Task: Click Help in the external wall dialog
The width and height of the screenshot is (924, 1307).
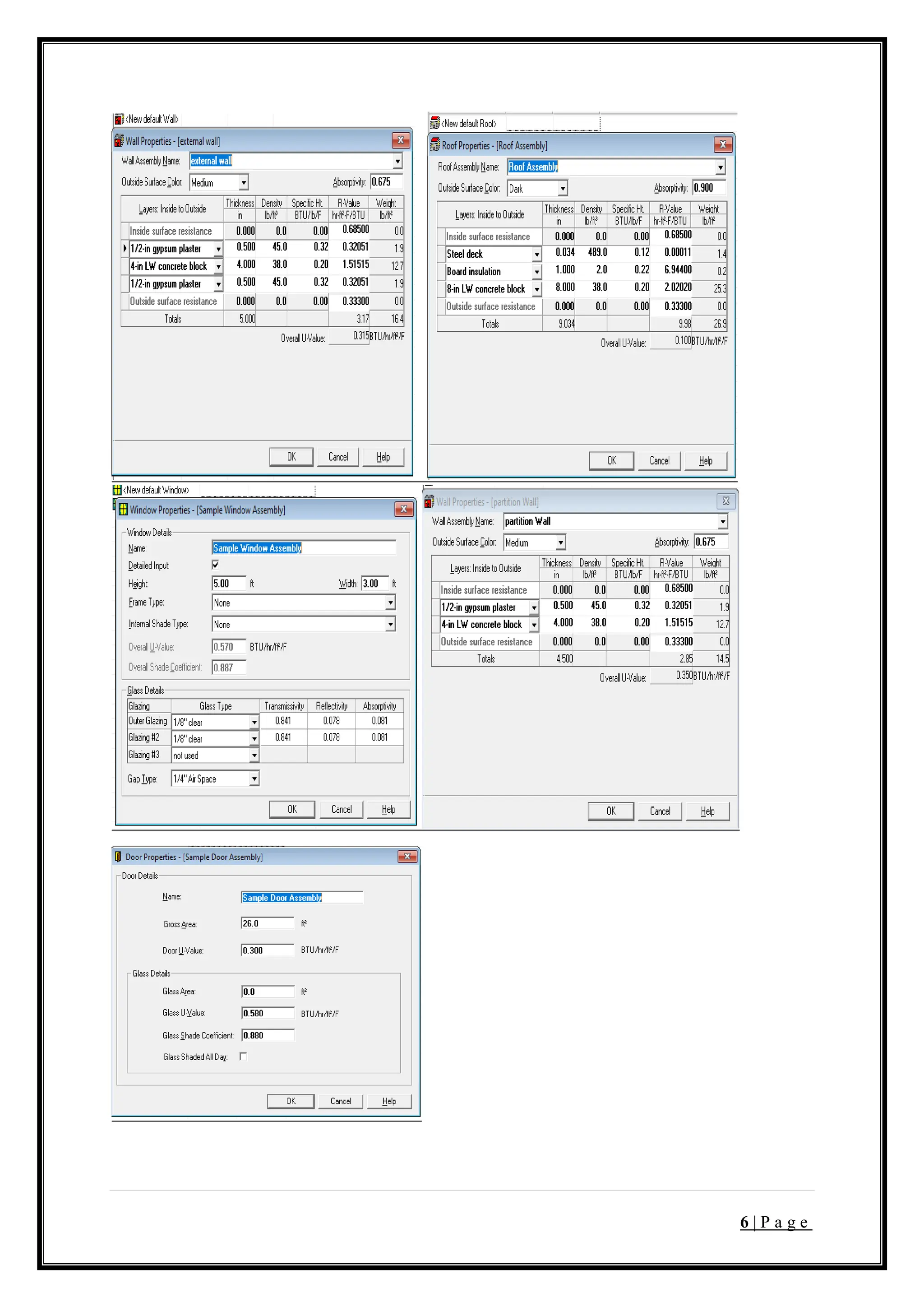Action: [383, 457]
